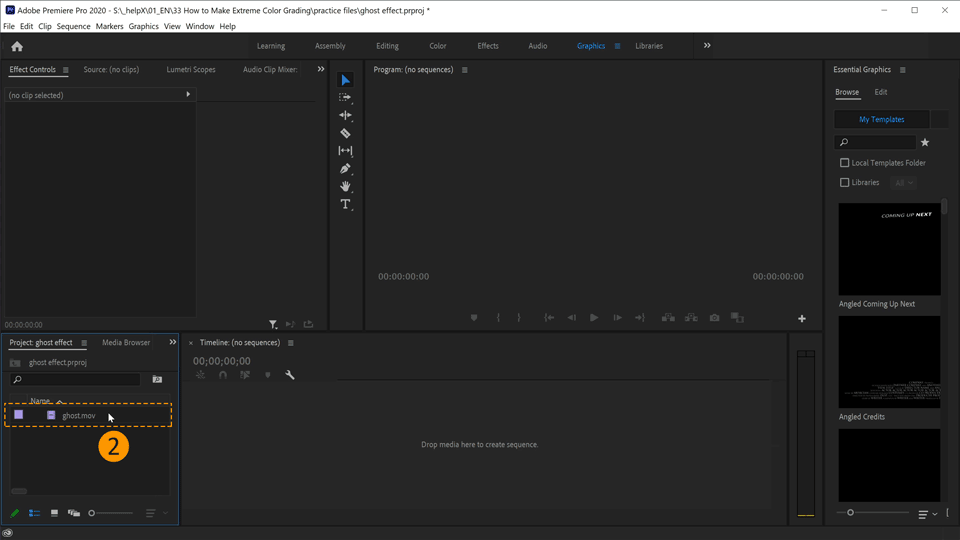960x540 pixels.
Task: Expand hidden tabs in Effect Controls group
Action: pyautogui.click(x=321, y=69)
